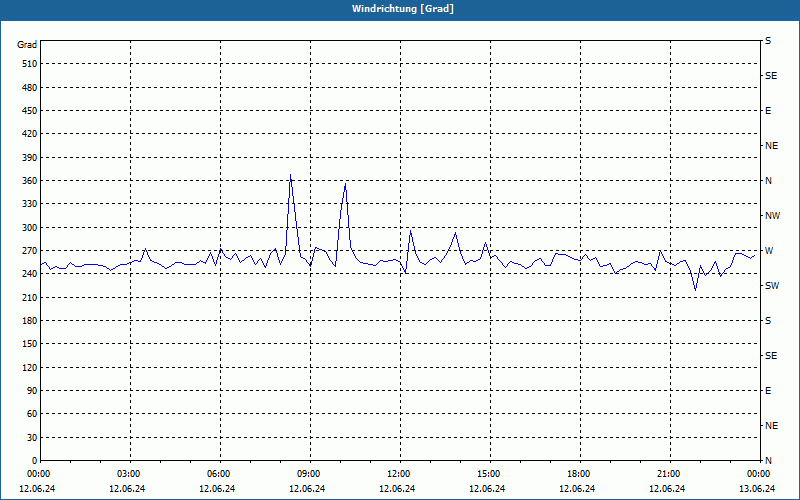The height and width of the screenshot is (500, 800).
Task: Click the 510 value on the left axis
Action: 30,64
